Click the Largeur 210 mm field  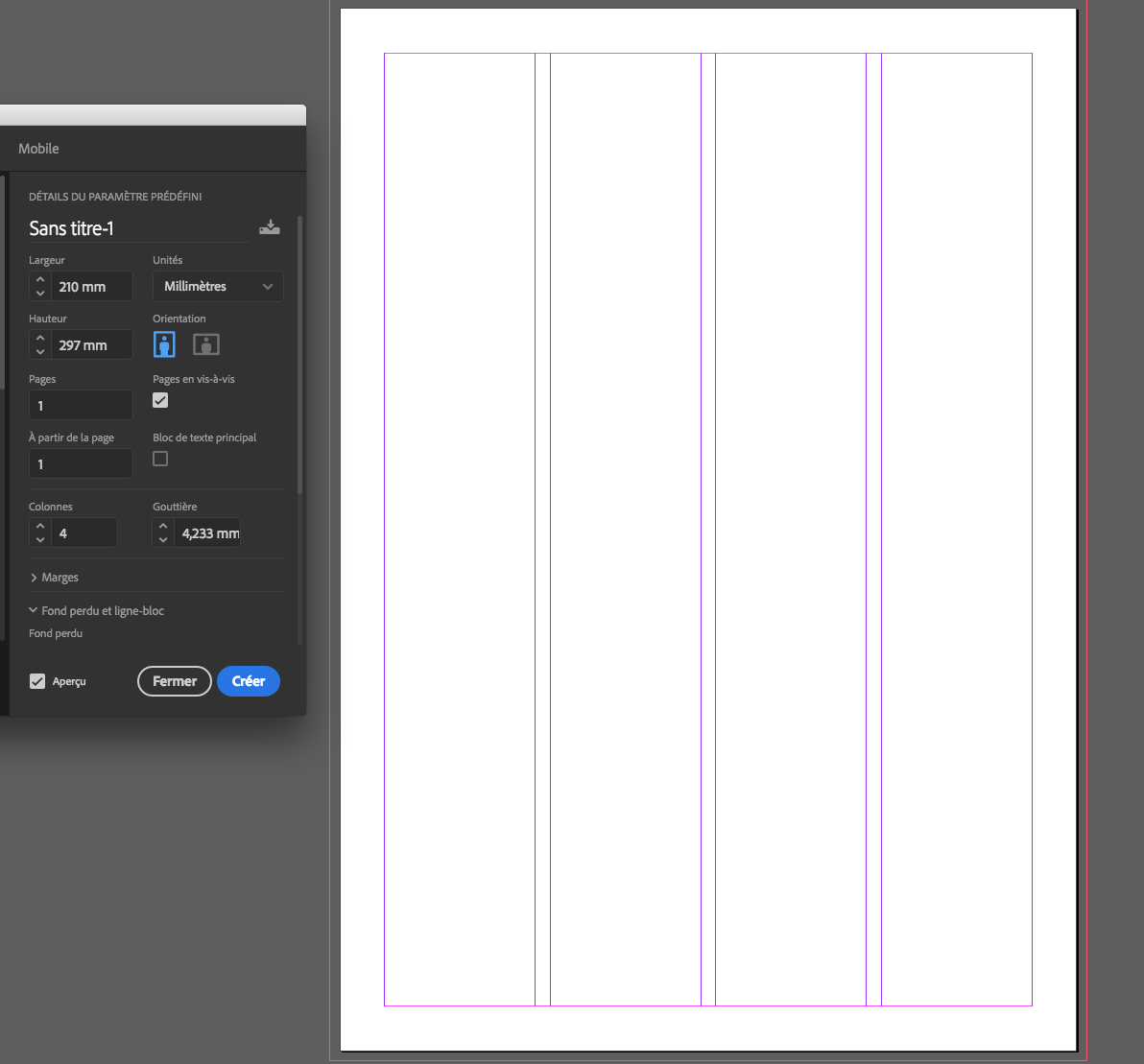(92, 287)
